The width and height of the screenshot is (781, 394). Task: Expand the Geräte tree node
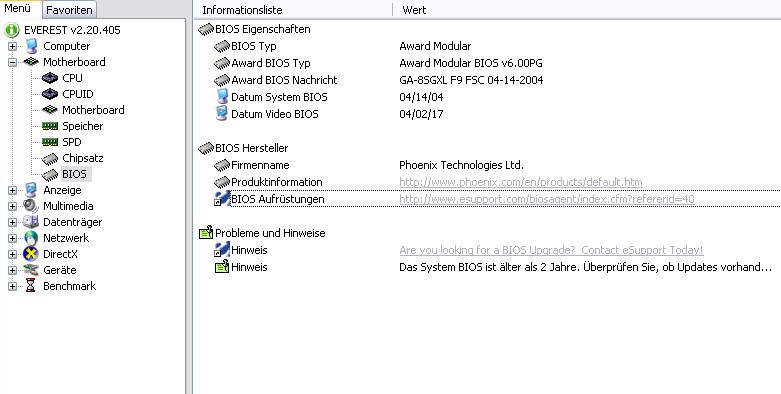[x=12, y=270]
